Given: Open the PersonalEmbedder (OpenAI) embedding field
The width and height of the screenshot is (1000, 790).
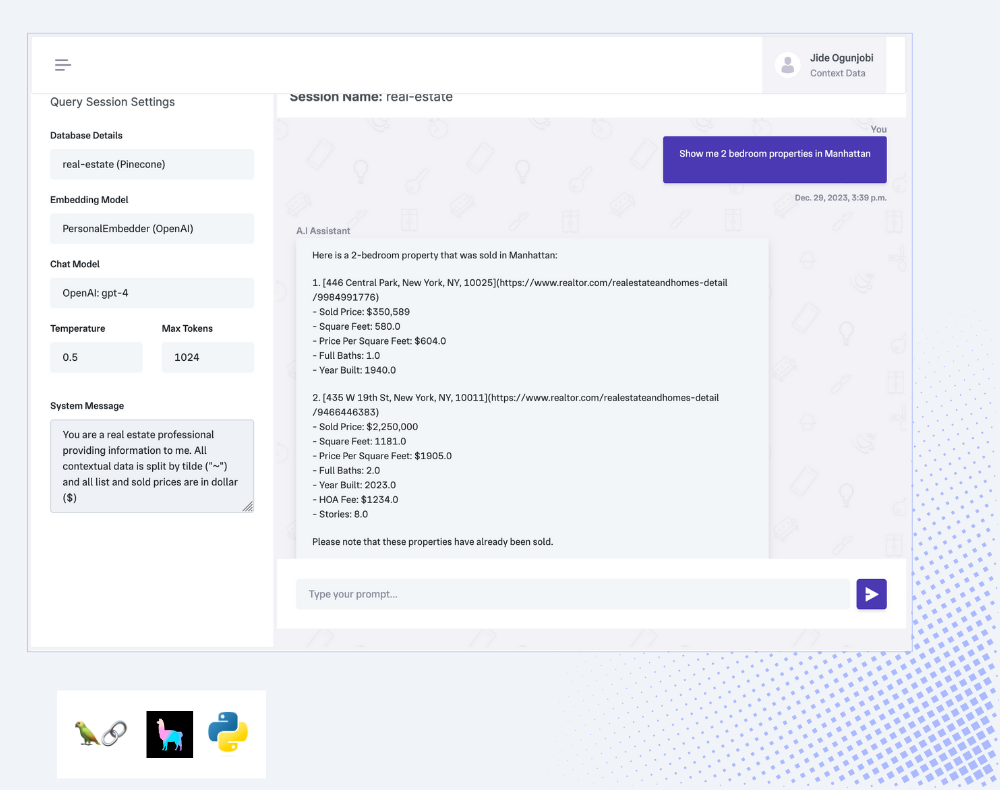Looking at the screenshot, I should 152,229.
